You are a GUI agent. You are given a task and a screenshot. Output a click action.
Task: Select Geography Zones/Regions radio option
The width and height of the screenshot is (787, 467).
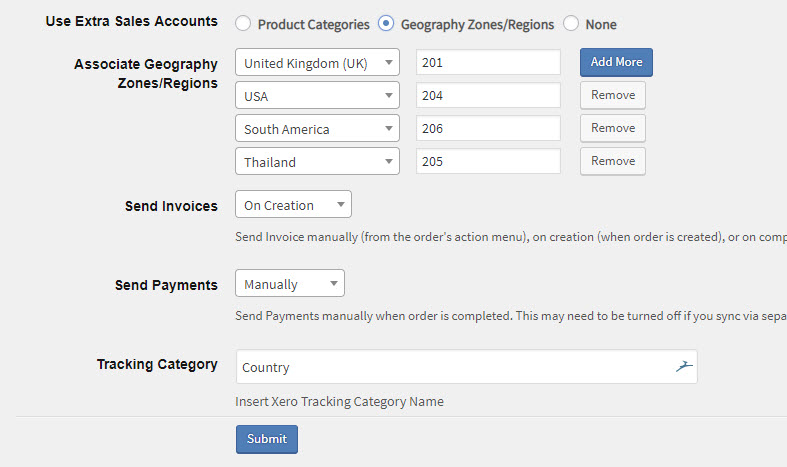click(x=386, y=23)
